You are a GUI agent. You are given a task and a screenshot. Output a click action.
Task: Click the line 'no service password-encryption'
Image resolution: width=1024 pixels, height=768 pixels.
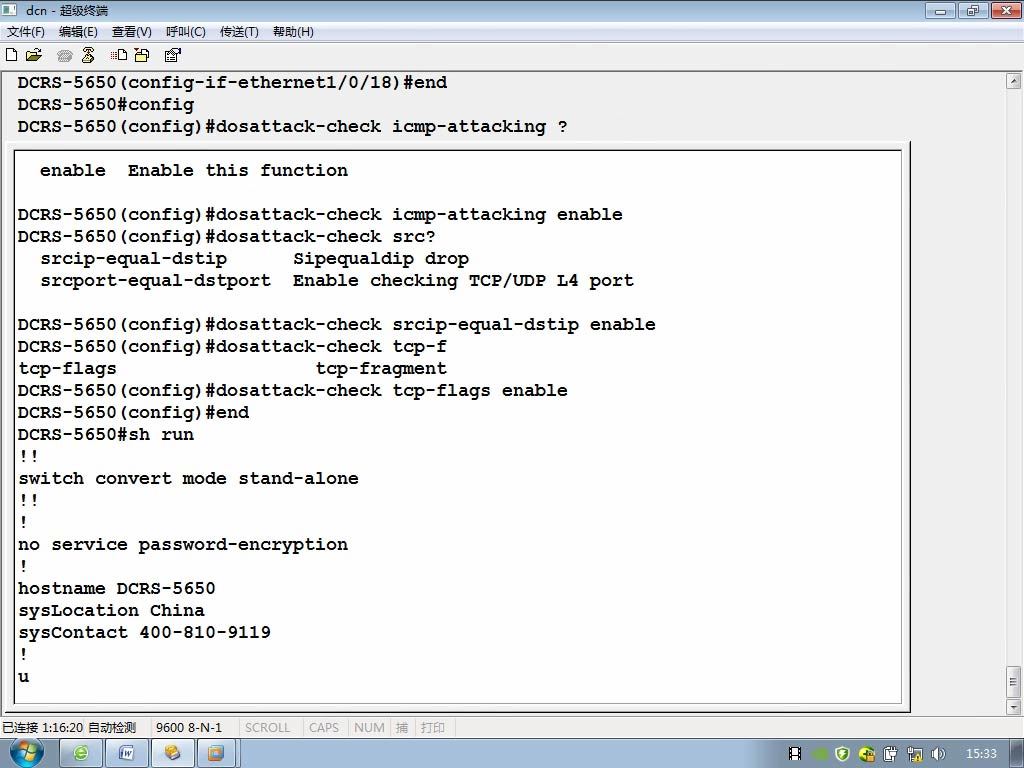[183, 545]
